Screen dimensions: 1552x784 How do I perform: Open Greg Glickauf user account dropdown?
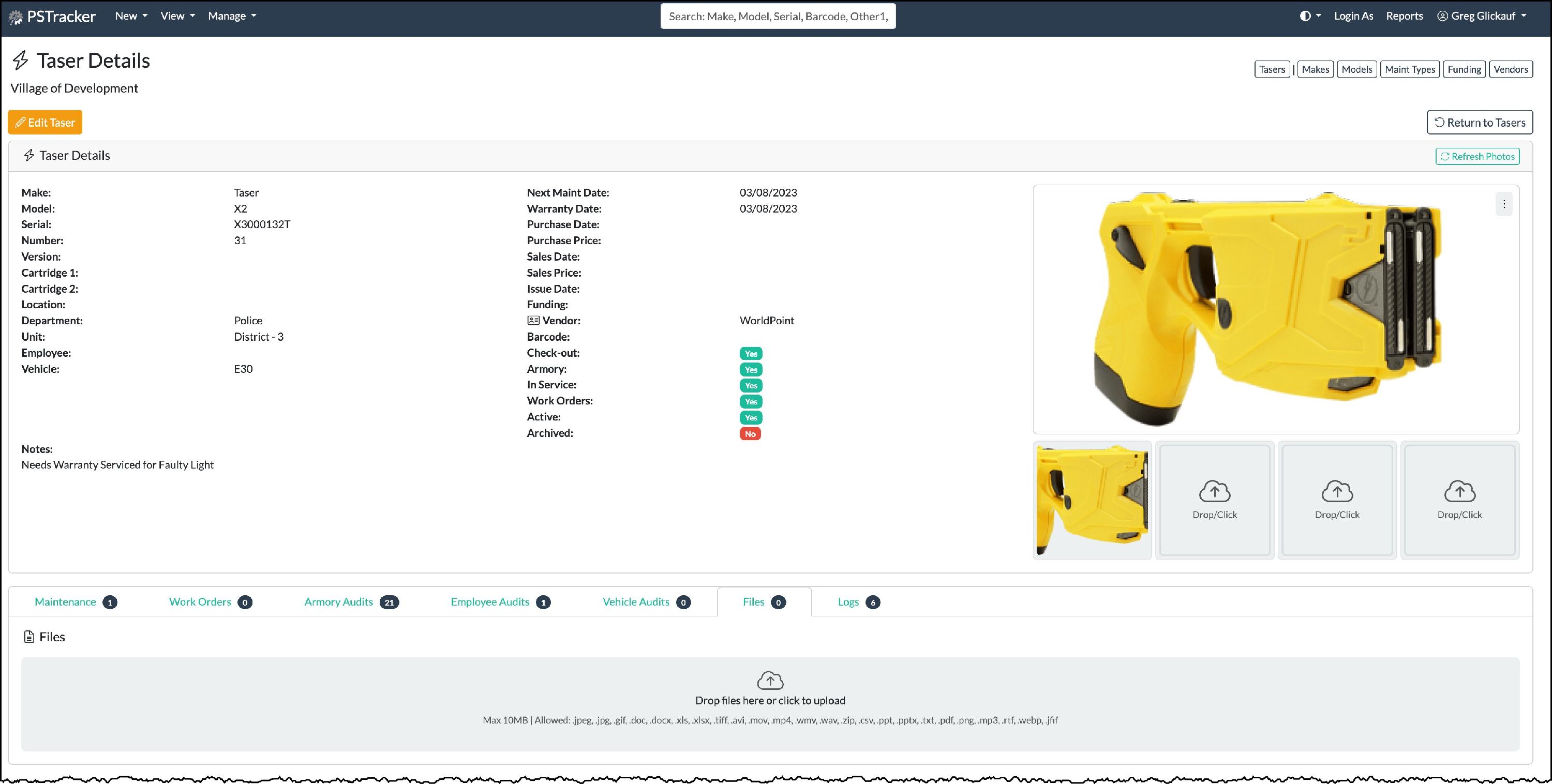point(1482,16)
